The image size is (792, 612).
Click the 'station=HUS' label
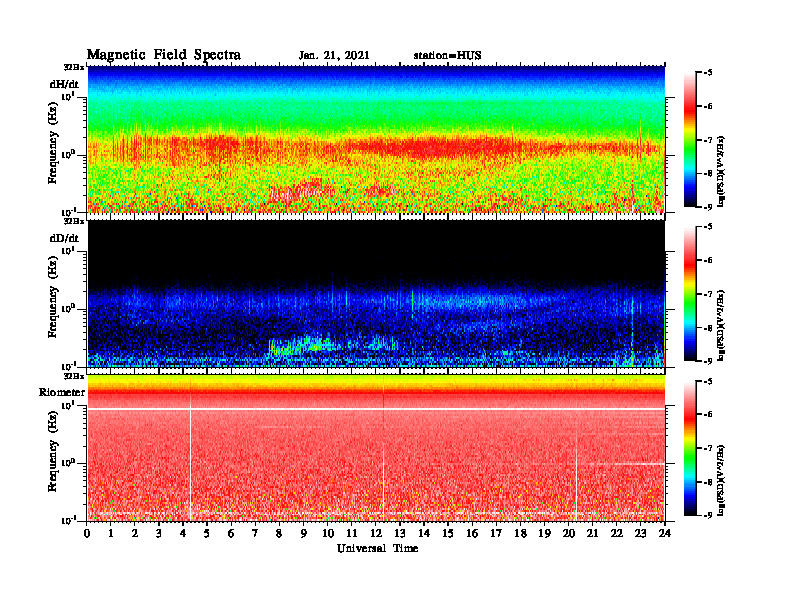447,56
